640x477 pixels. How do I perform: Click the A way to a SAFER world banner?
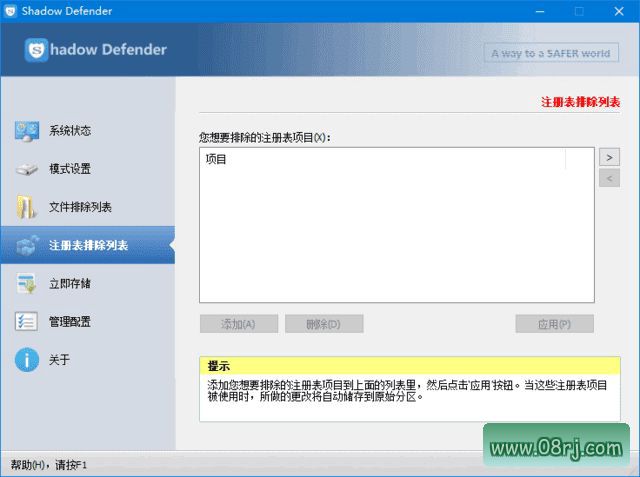[x=551, y=53]
